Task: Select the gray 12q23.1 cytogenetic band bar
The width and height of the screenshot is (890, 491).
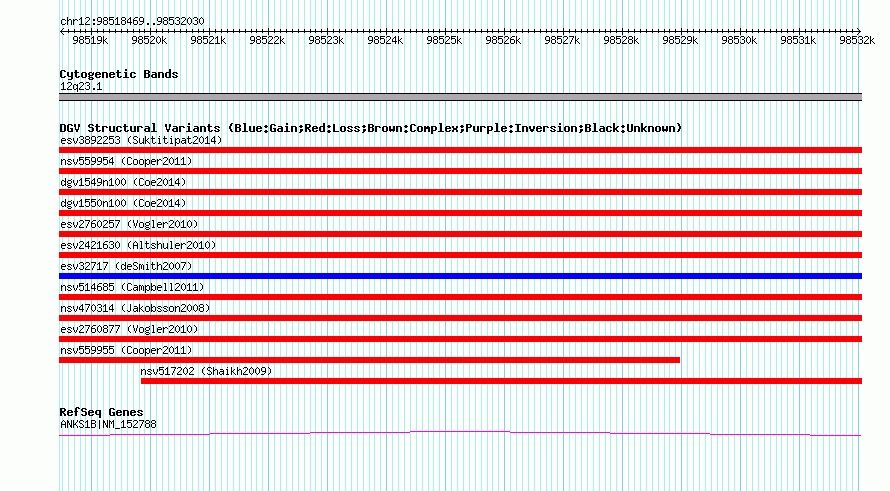Action: coord(460,97)
